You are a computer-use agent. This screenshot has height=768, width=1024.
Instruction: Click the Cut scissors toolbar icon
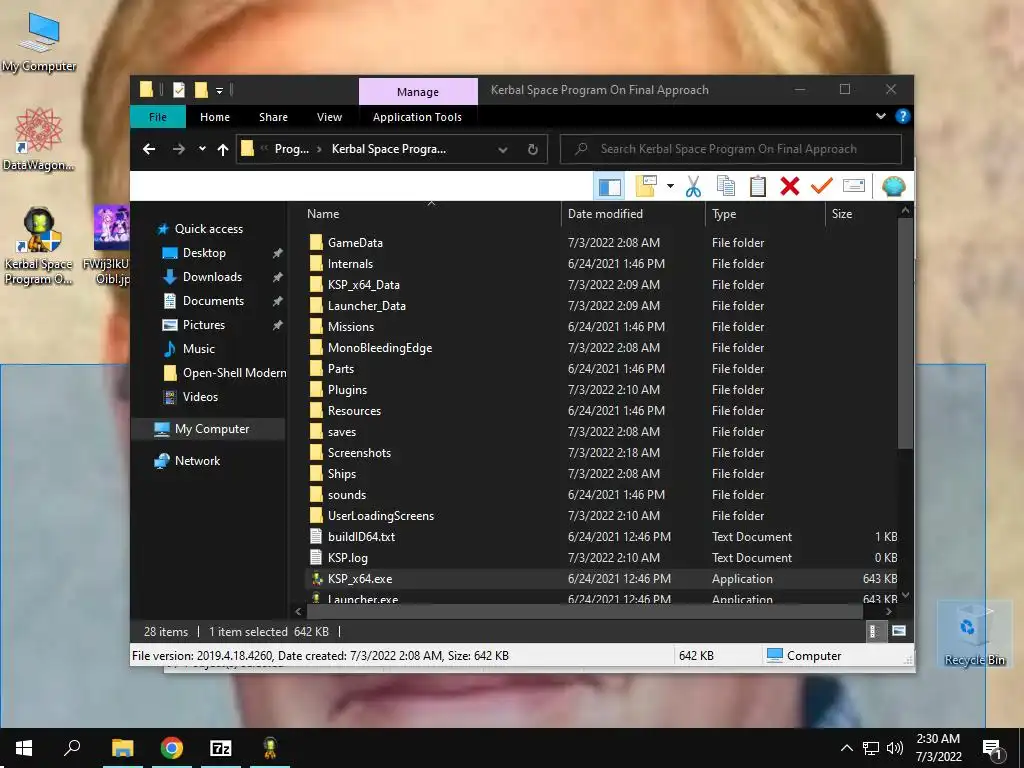(x=693, y=187)
